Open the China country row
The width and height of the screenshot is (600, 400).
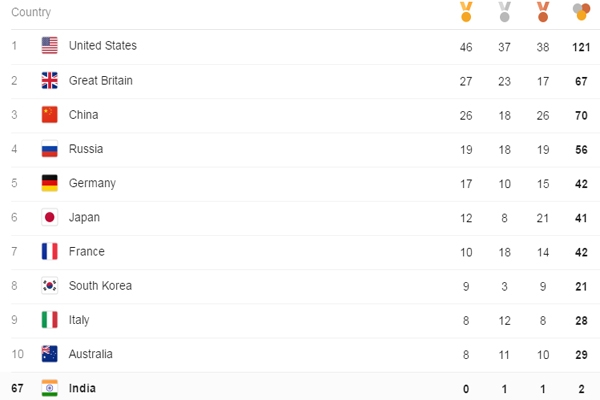click(x=305, y=115)
